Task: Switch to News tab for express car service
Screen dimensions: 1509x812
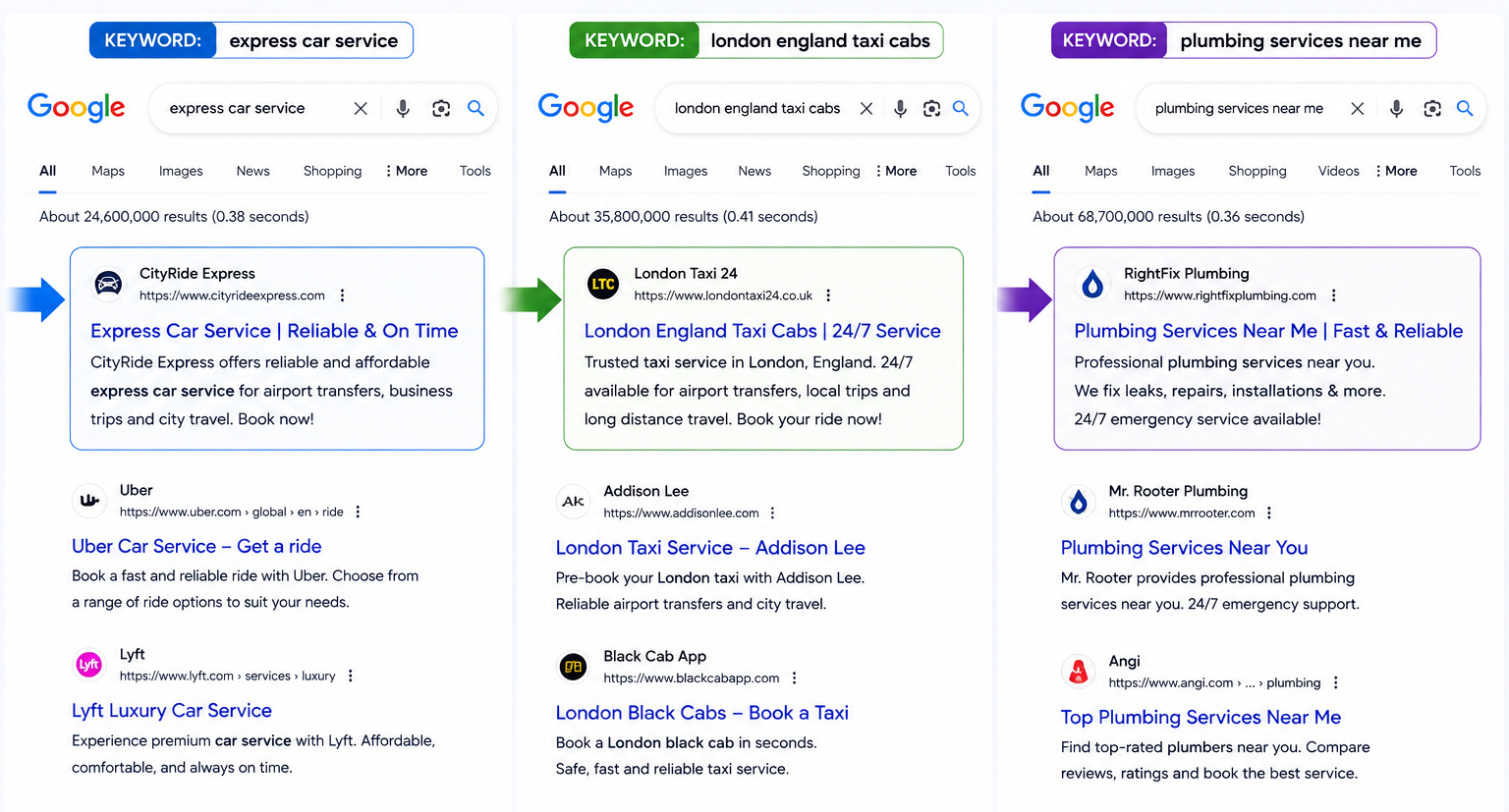Action: (x=252, y=171)
